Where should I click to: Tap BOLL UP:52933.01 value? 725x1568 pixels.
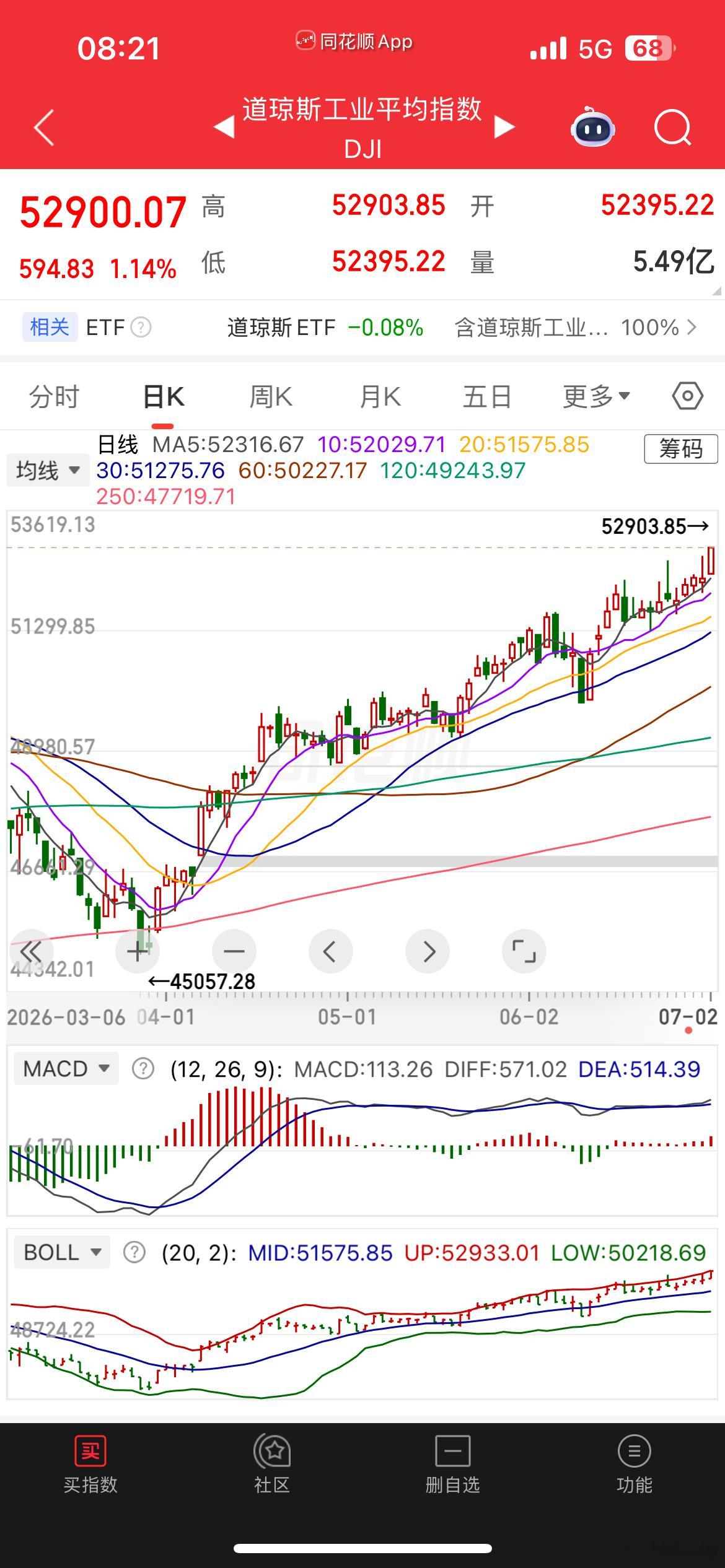pos(472,1253)
